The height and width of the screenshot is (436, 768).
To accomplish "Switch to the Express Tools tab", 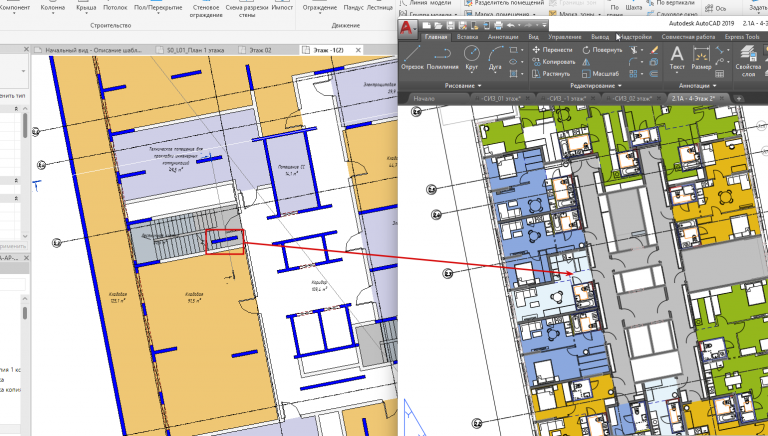I will [742, 37].
